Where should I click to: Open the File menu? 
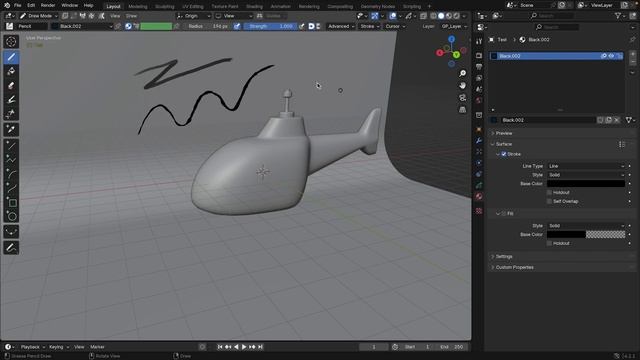tap(17, 5)
